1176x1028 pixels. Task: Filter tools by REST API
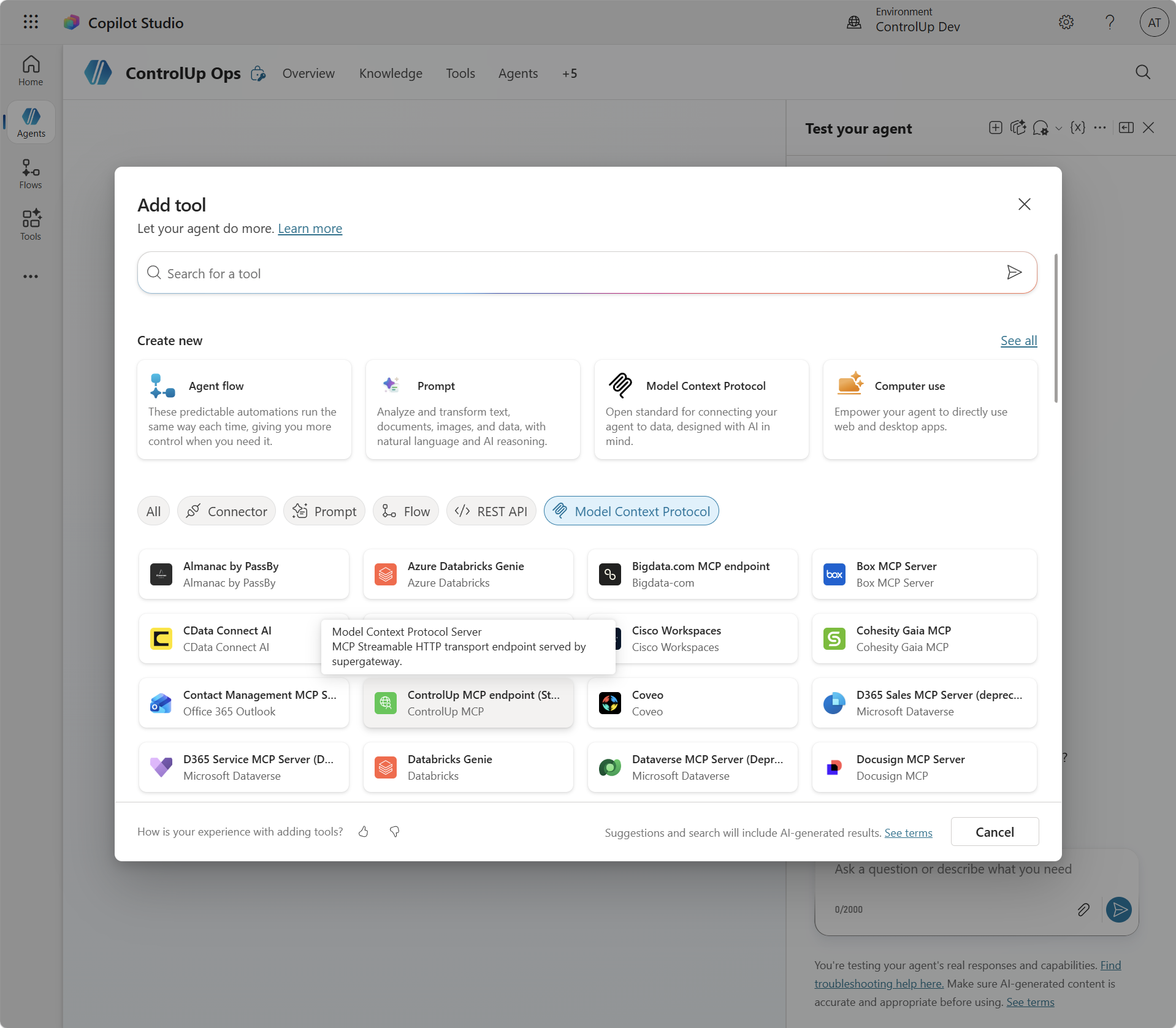click(491, 511)
